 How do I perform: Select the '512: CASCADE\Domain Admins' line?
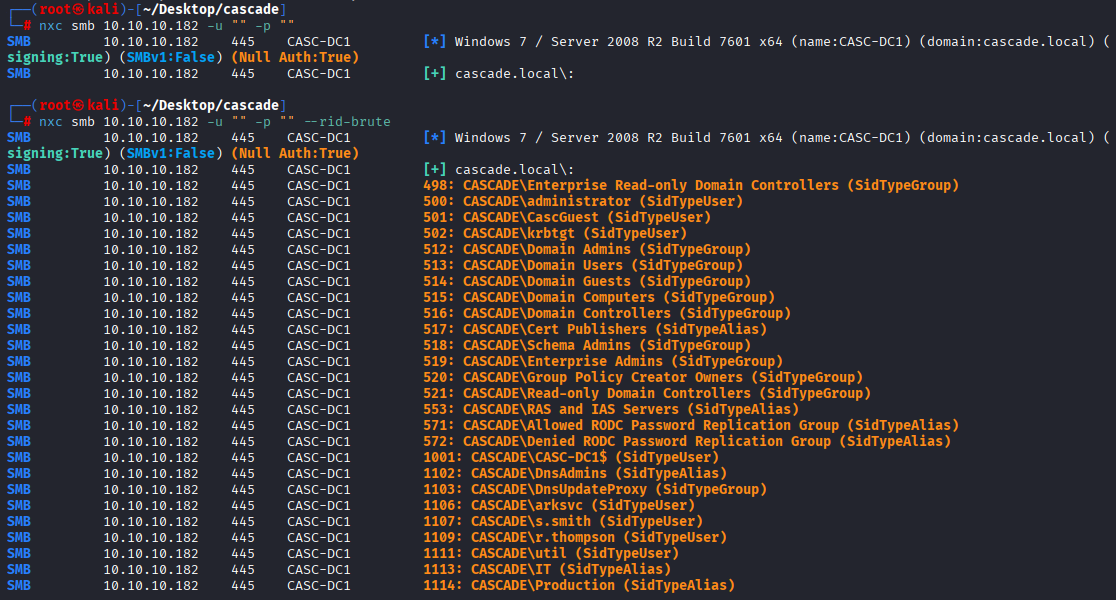587,249
